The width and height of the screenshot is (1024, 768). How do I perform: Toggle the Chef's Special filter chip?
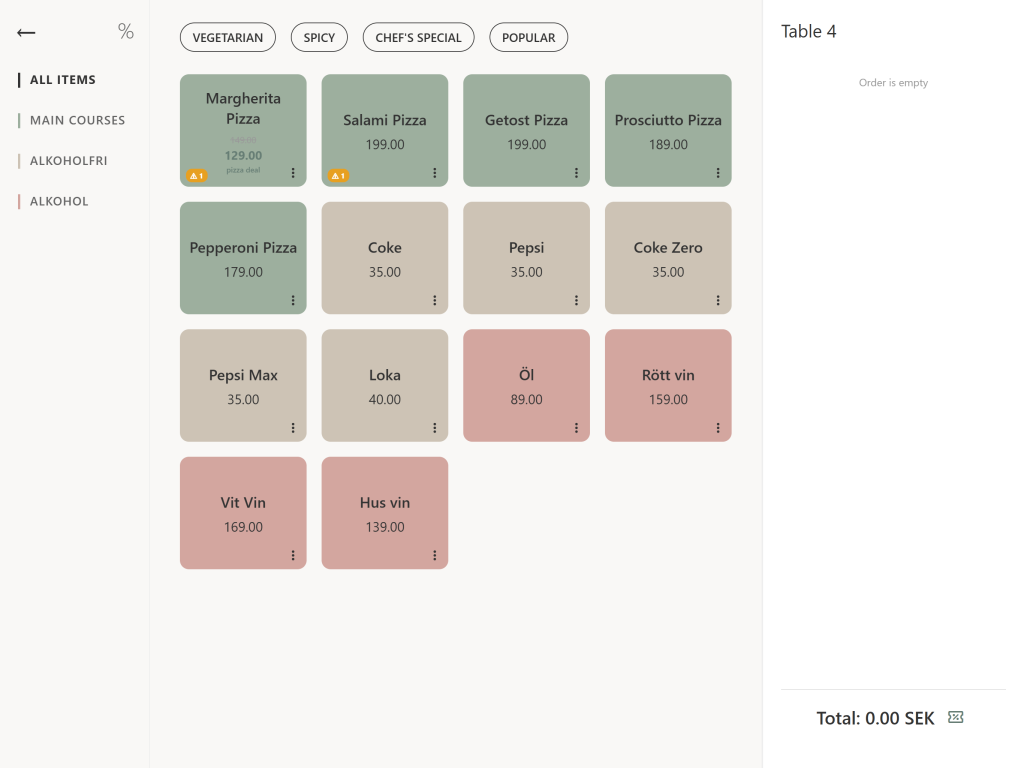419,37
